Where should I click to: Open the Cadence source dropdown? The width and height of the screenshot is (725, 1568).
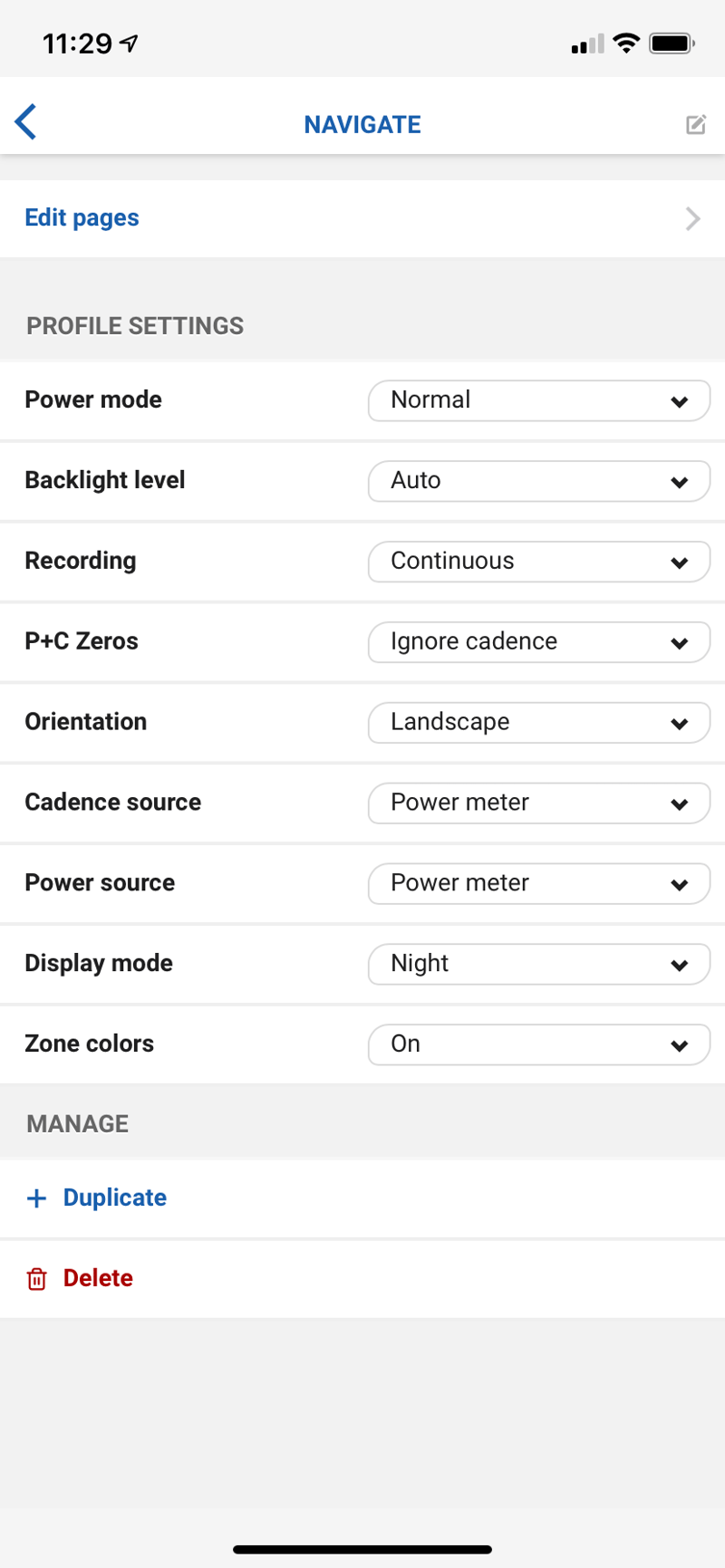[538, 803]
